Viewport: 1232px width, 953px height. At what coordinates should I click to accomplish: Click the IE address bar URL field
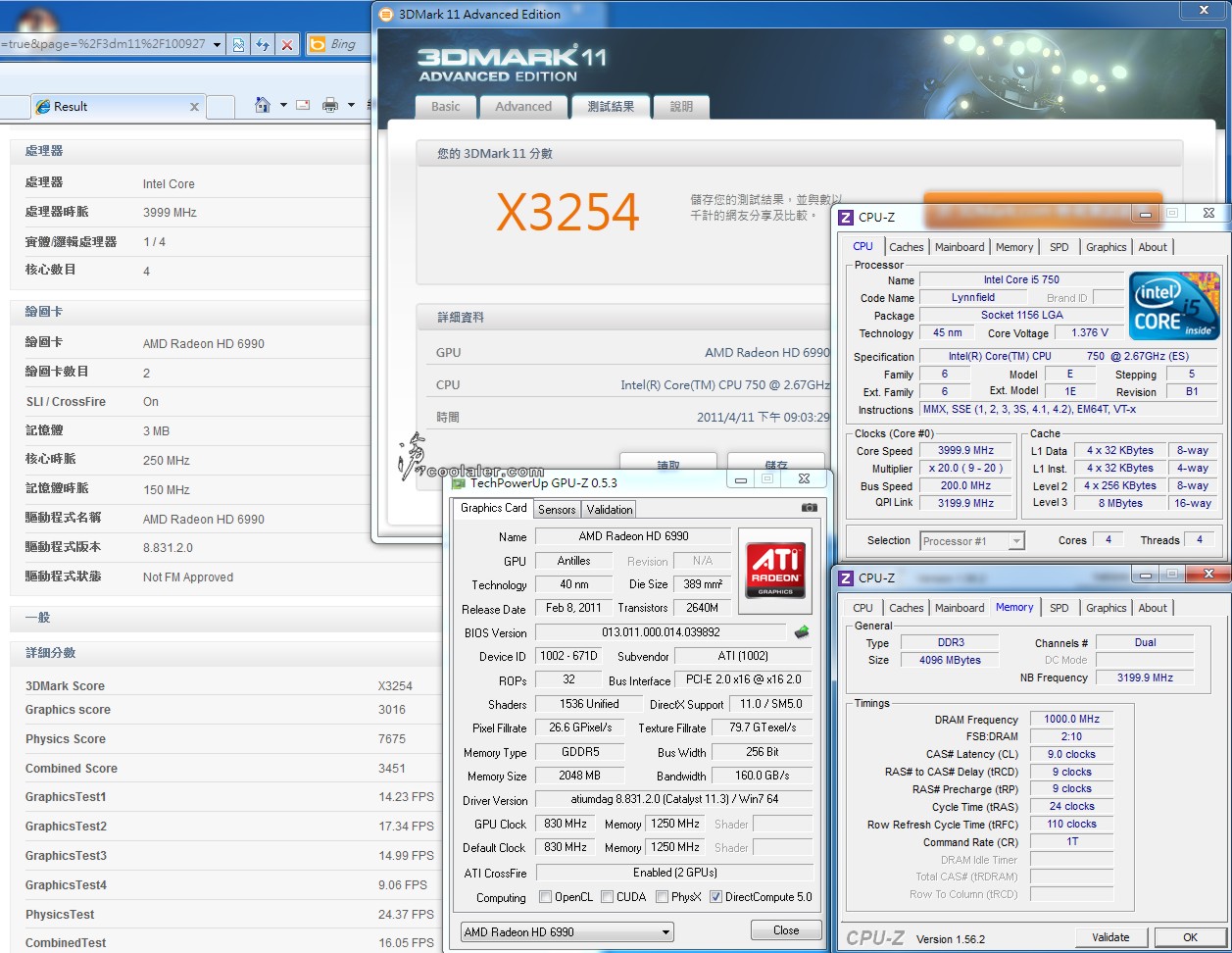(x=103, y=44)
